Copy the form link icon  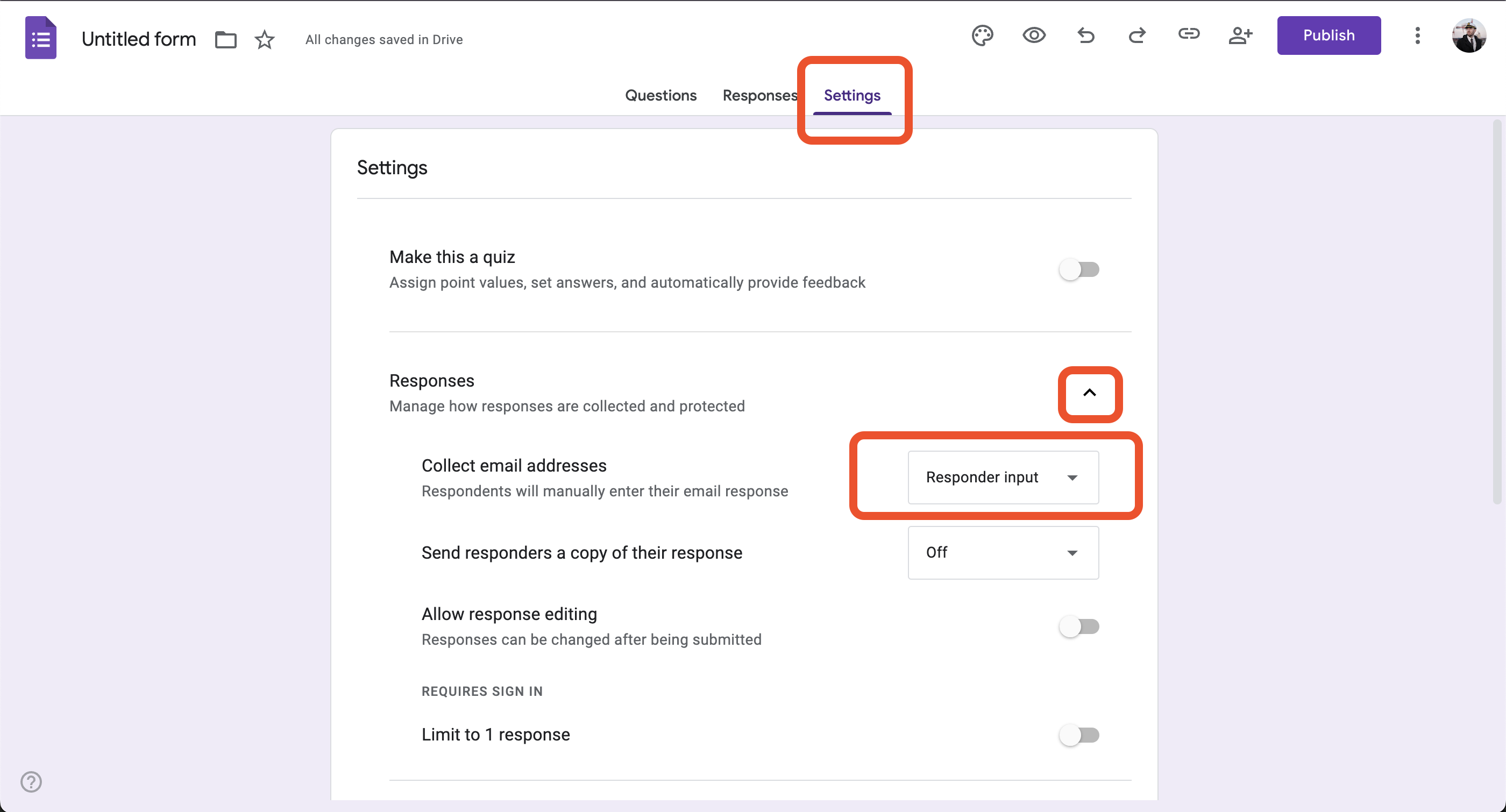1189,35
